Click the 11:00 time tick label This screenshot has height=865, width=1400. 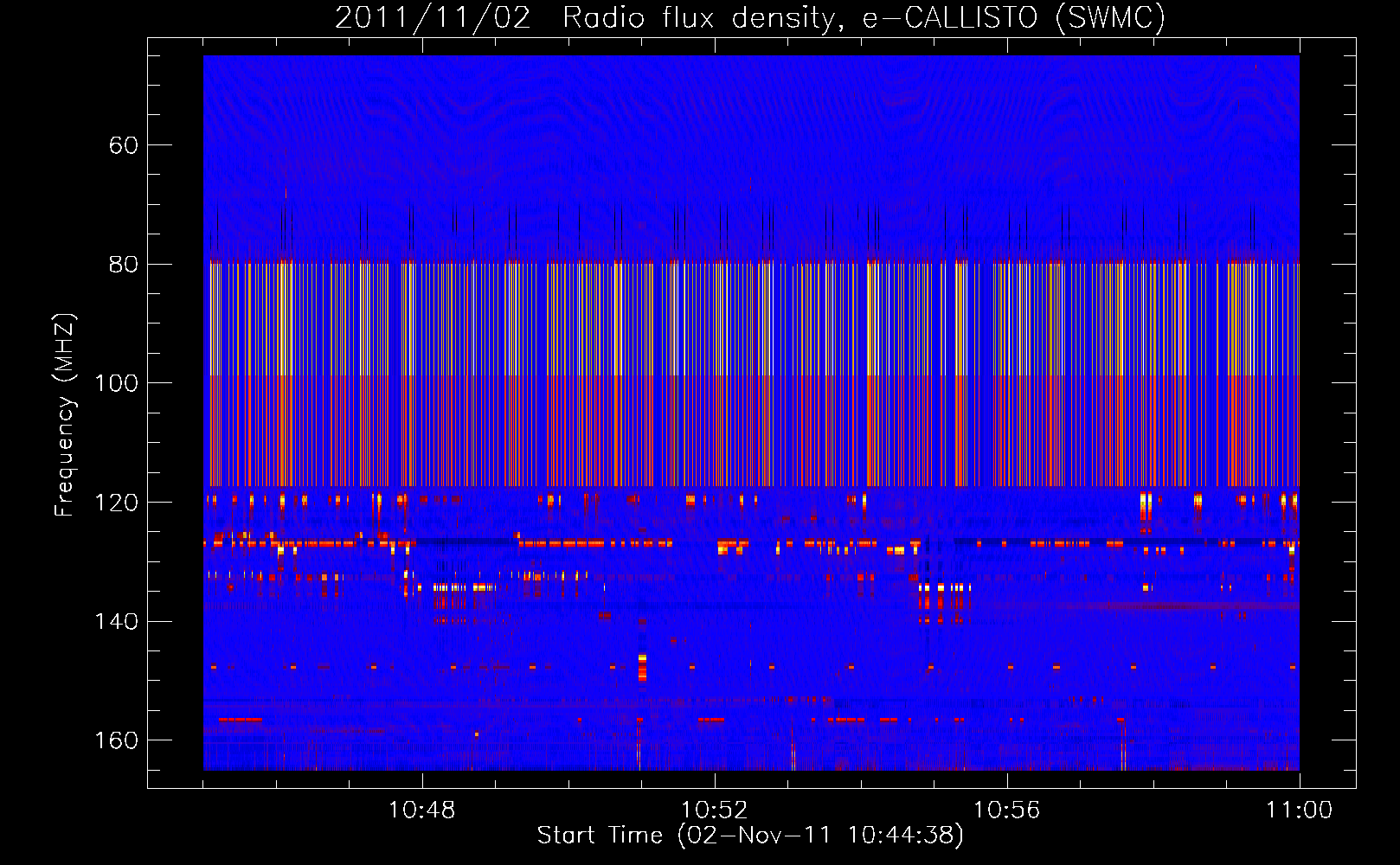pyautogui.click(x=1300, y=811)
